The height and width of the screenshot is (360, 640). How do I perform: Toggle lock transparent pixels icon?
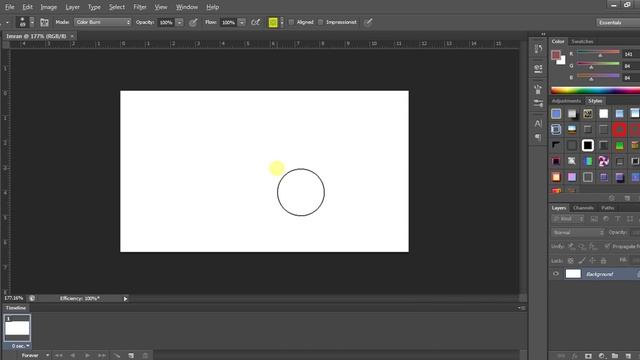571,260
